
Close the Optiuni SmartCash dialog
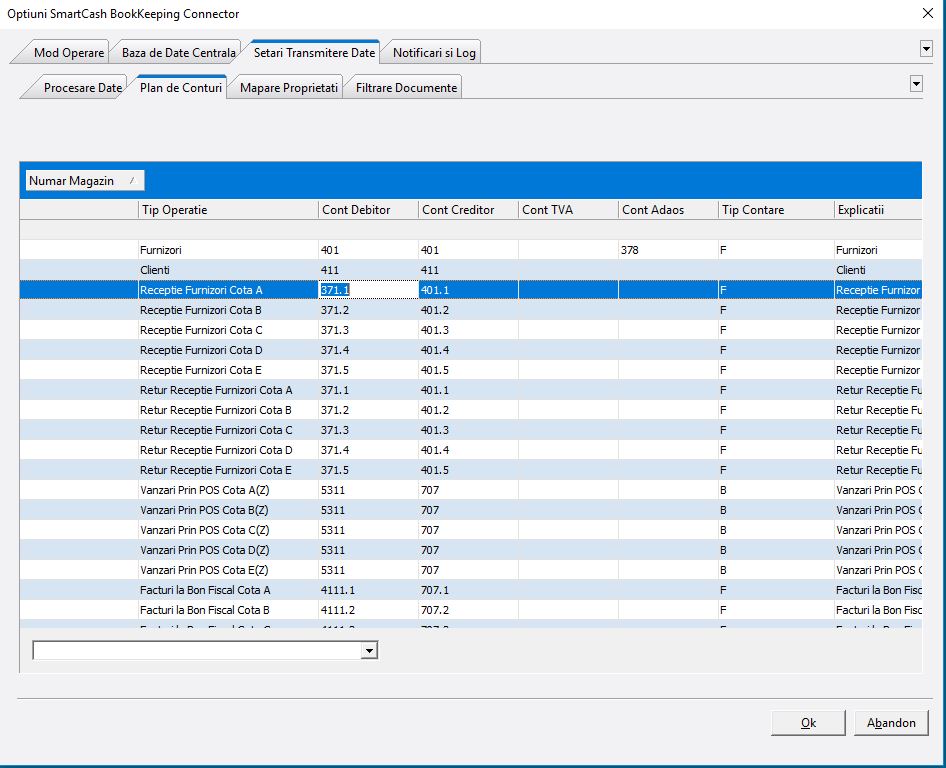pyautogui.click(x=927, y=13)
